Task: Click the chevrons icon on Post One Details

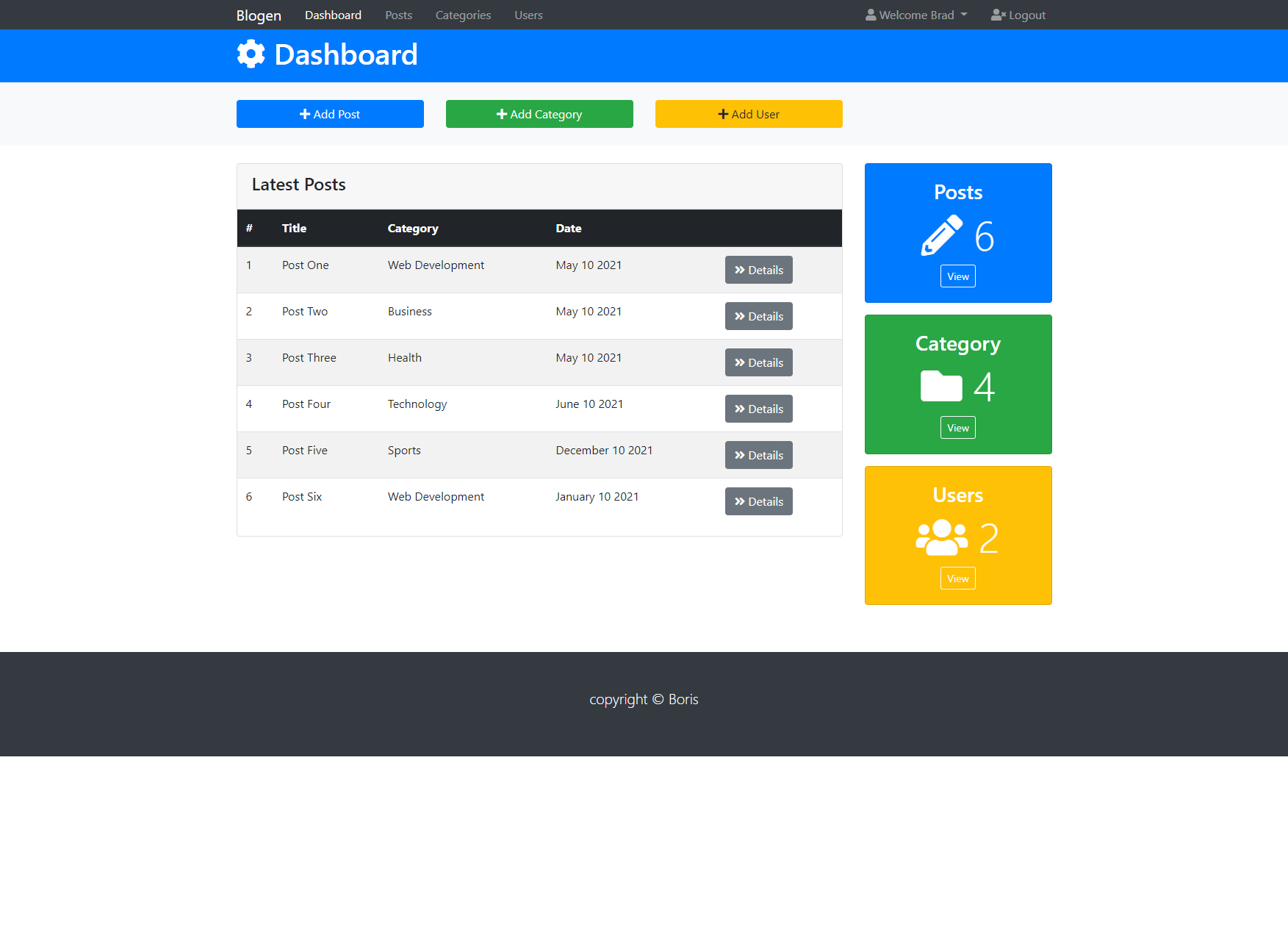Action: 740,270
